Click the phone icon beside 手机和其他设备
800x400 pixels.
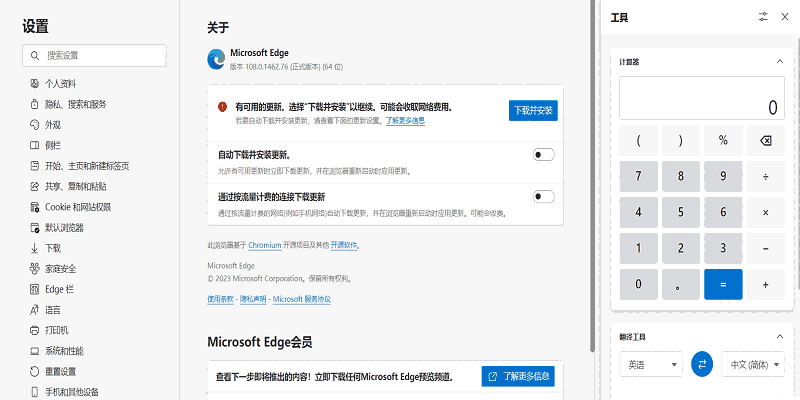point(35,392)
